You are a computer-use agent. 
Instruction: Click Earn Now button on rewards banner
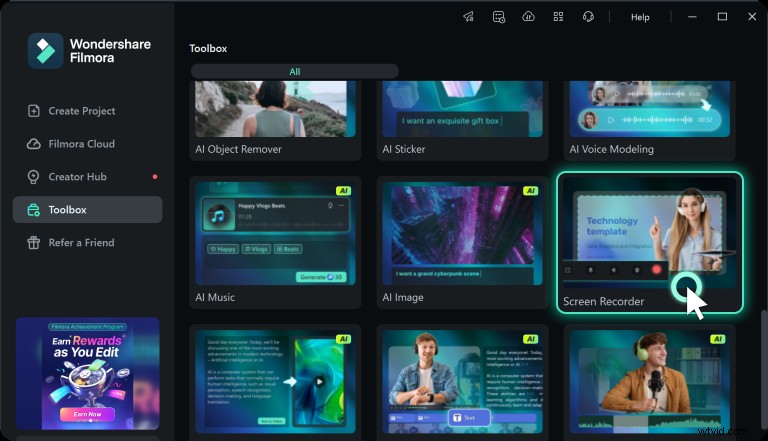point(87,413)
